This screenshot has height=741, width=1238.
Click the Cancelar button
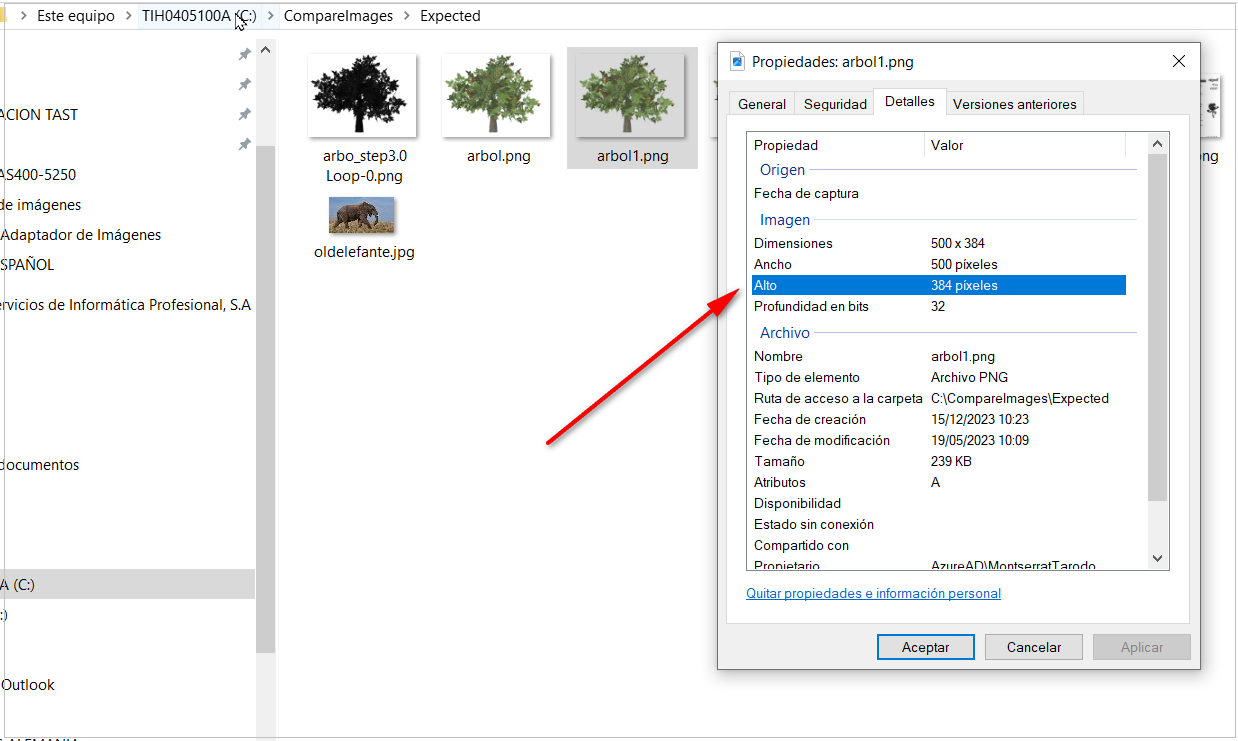1033,647
